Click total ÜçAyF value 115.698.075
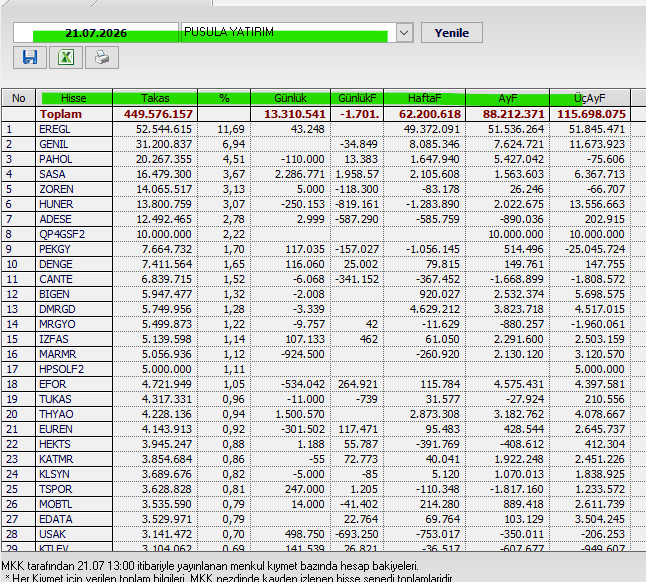The height and width of the screenshot is (582, 646). [591, 114]
